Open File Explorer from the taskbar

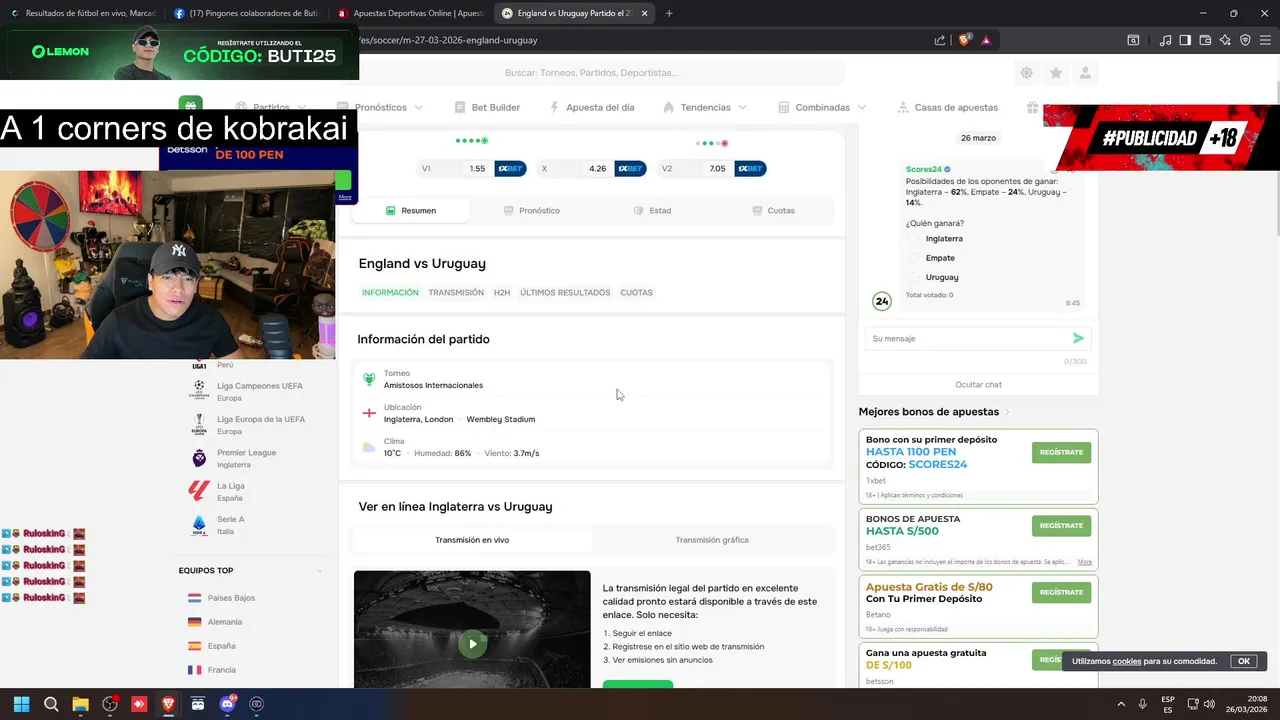[80, 704]
